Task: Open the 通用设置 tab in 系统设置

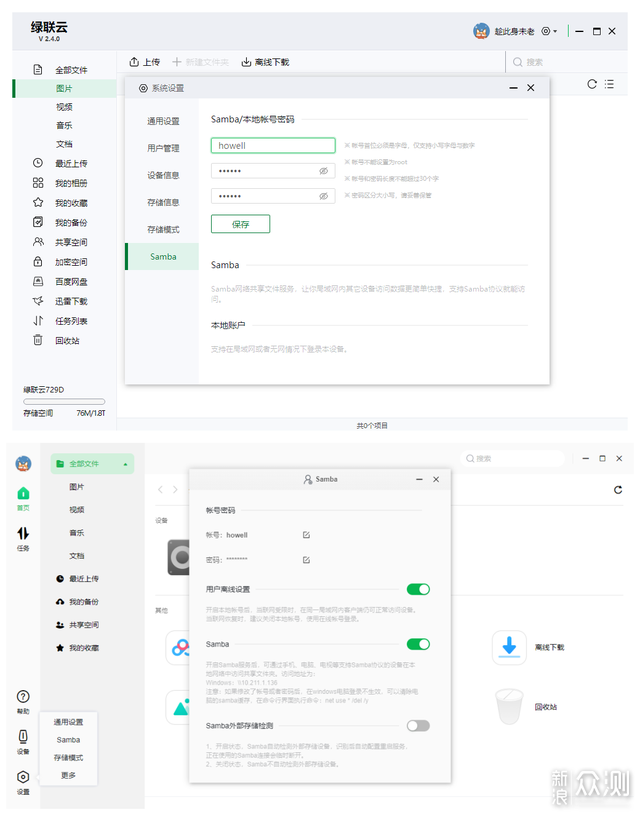Action: pyautogui.click(x=163, y=121)
